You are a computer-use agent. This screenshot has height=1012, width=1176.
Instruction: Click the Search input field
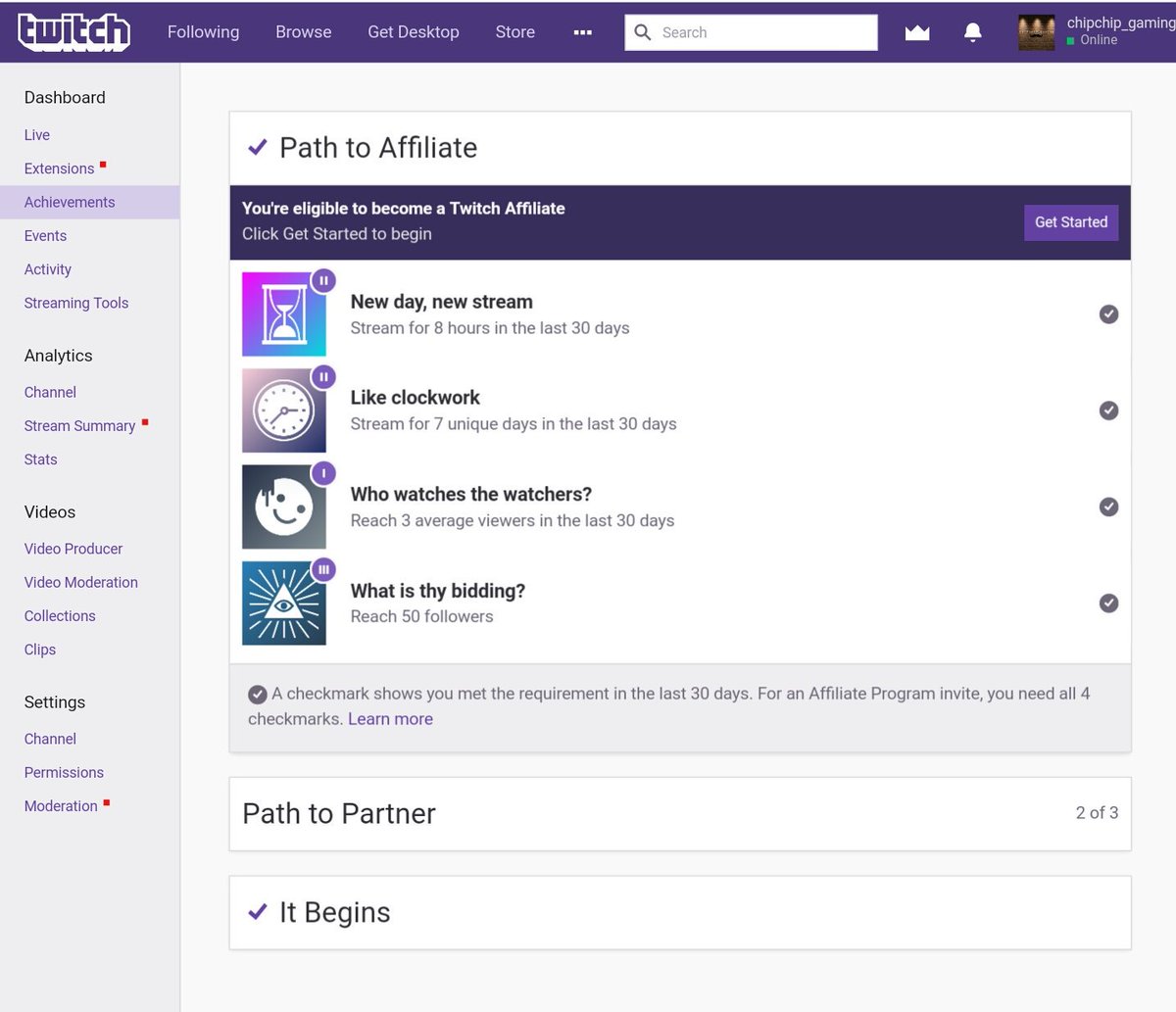[x=752, y=32]
